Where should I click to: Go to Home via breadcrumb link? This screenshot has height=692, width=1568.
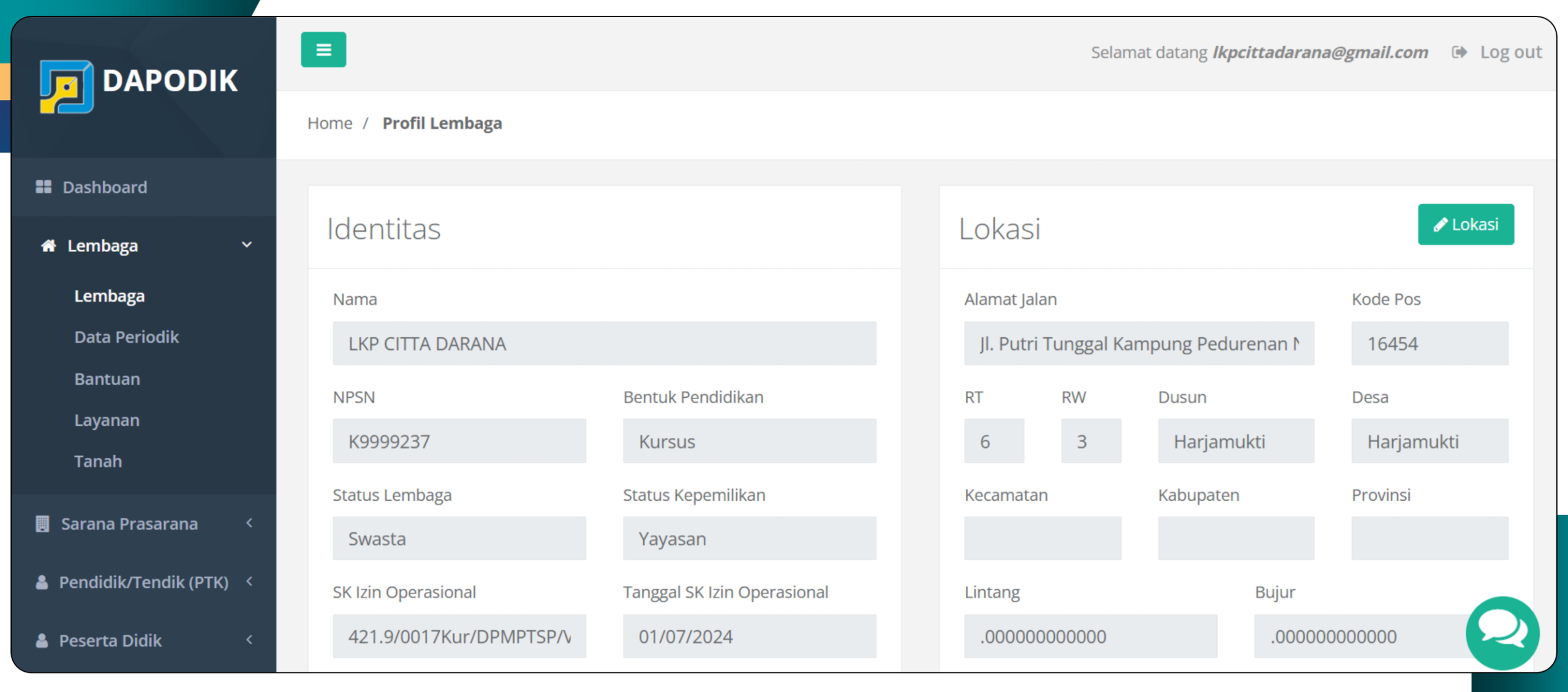pyautogui.click(x=330, y=123)
